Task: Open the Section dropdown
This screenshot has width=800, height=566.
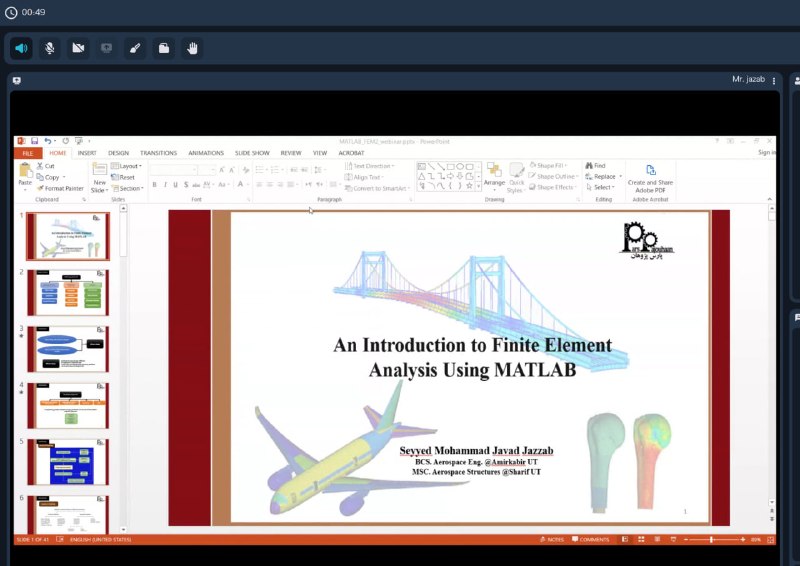Action: tap(128, 188)
